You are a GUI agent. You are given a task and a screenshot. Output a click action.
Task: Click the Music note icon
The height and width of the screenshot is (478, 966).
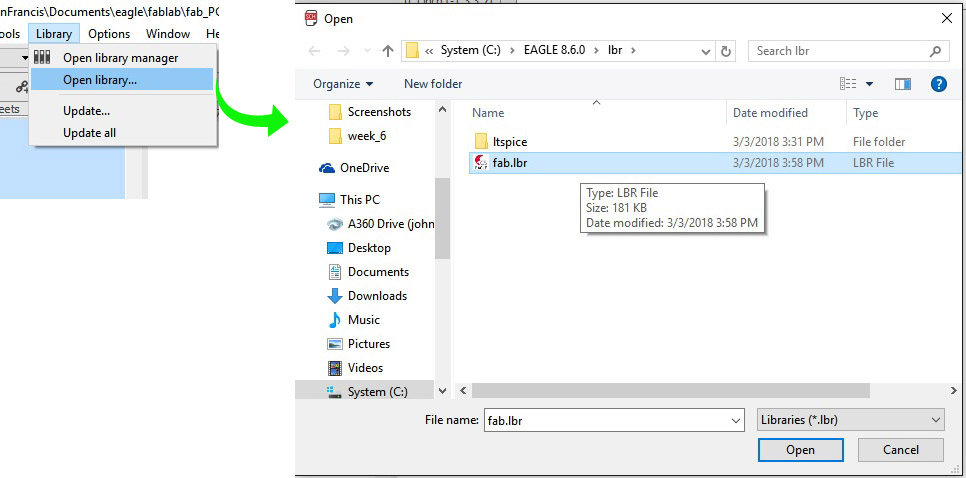[335, 320]
